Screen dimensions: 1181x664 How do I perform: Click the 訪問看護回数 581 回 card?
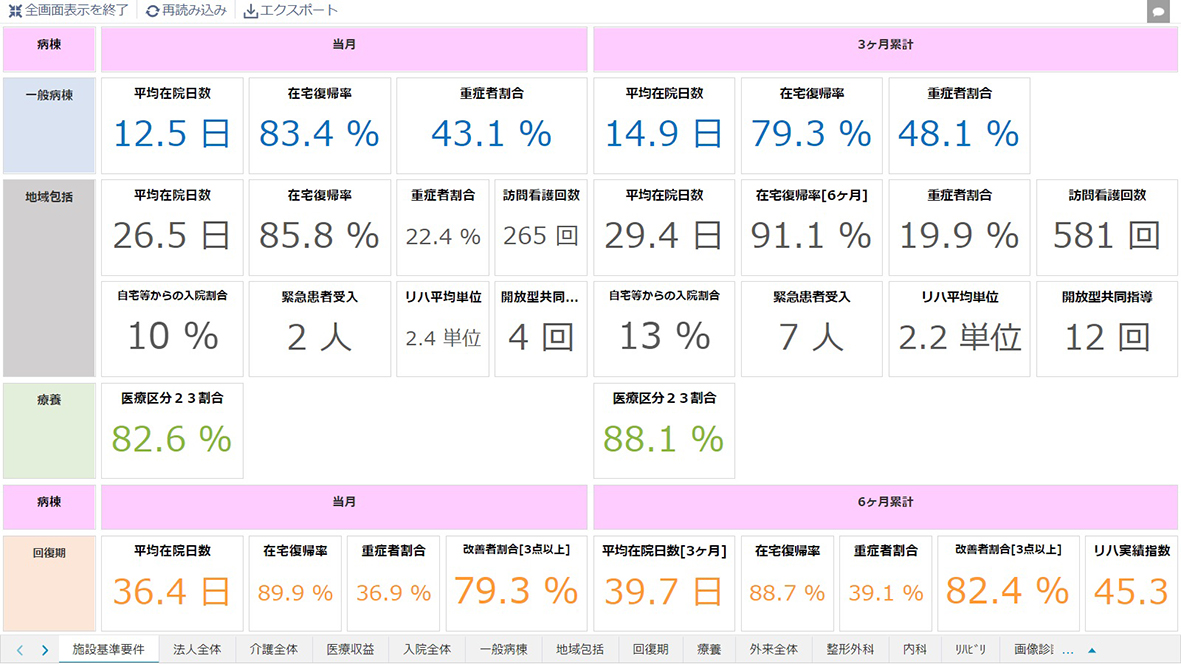click(x=1107, y=227)
